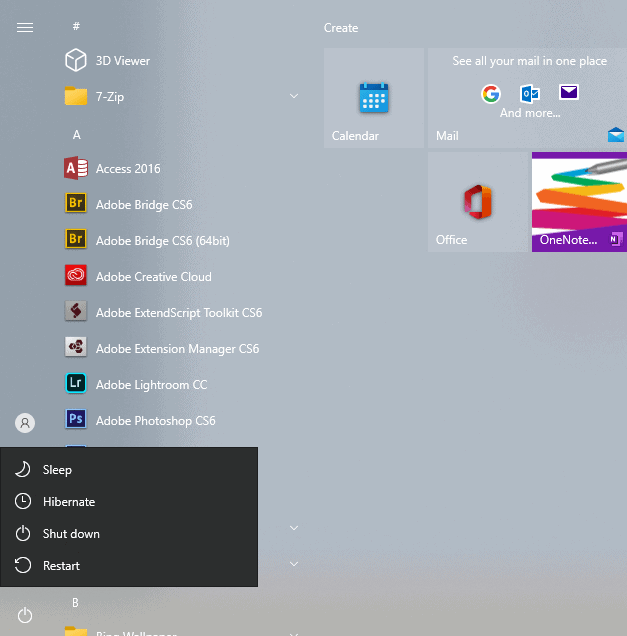
Task: Expand the hamburger navigation menu
Action: tap(25, 27)
